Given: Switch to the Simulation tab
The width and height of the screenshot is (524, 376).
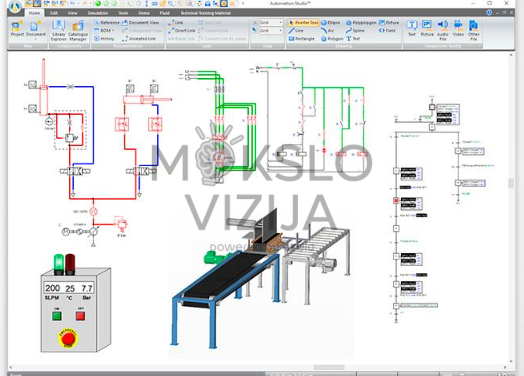Looking at the screenshot, I should click(x=98, y=13).
